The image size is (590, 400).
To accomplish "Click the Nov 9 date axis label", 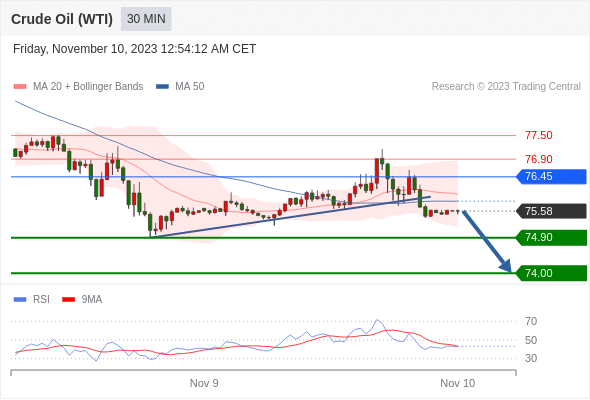I will tap(204, 383).
